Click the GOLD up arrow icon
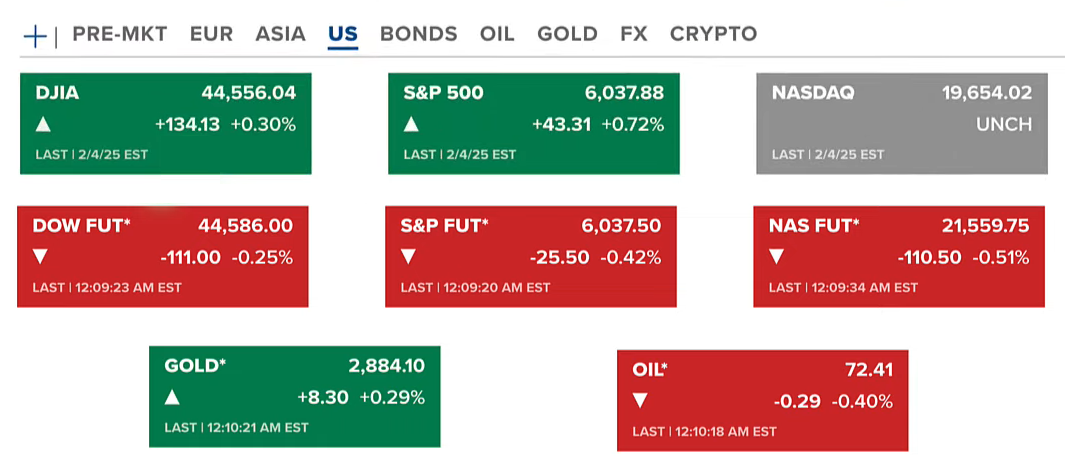 [172, 397]
